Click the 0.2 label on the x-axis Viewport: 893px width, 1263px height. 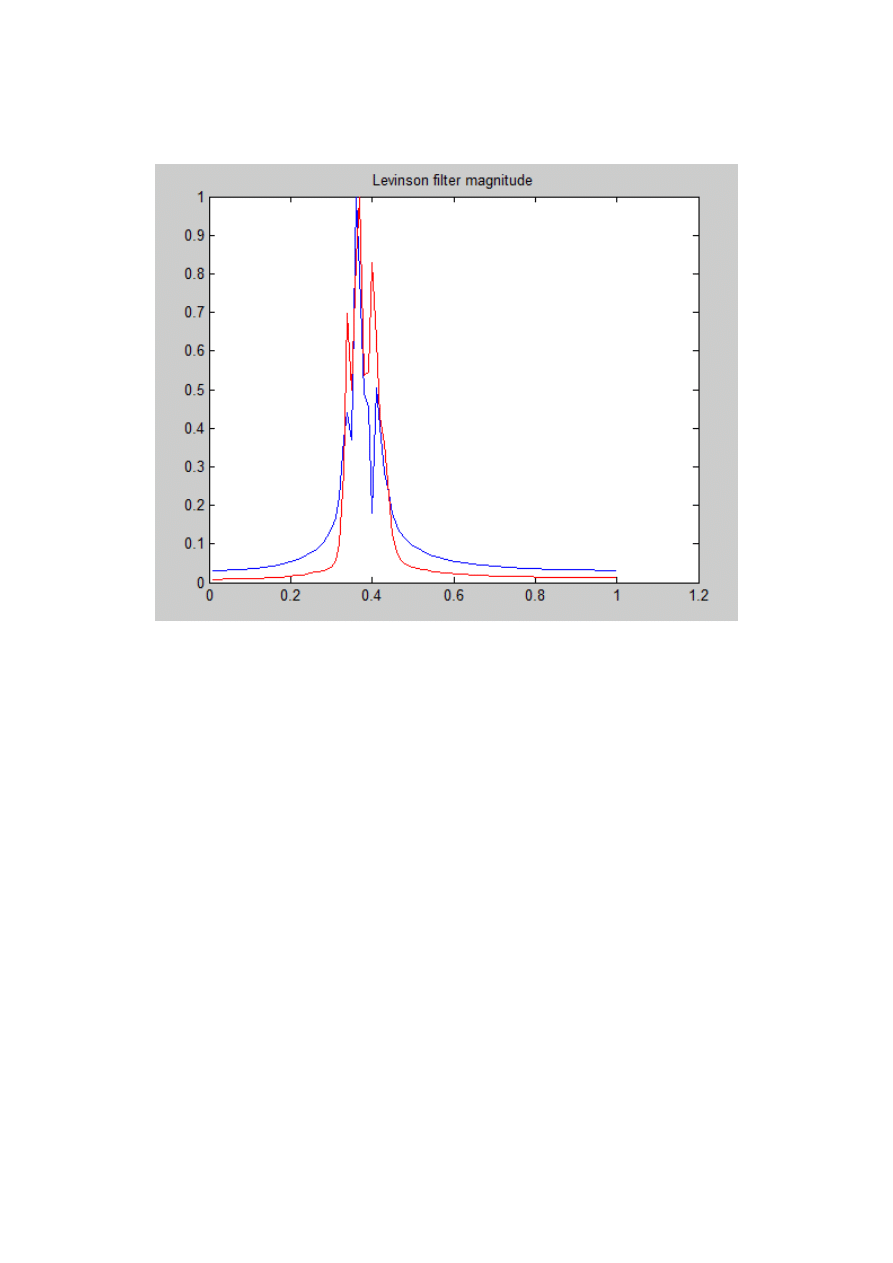(290, 595)
